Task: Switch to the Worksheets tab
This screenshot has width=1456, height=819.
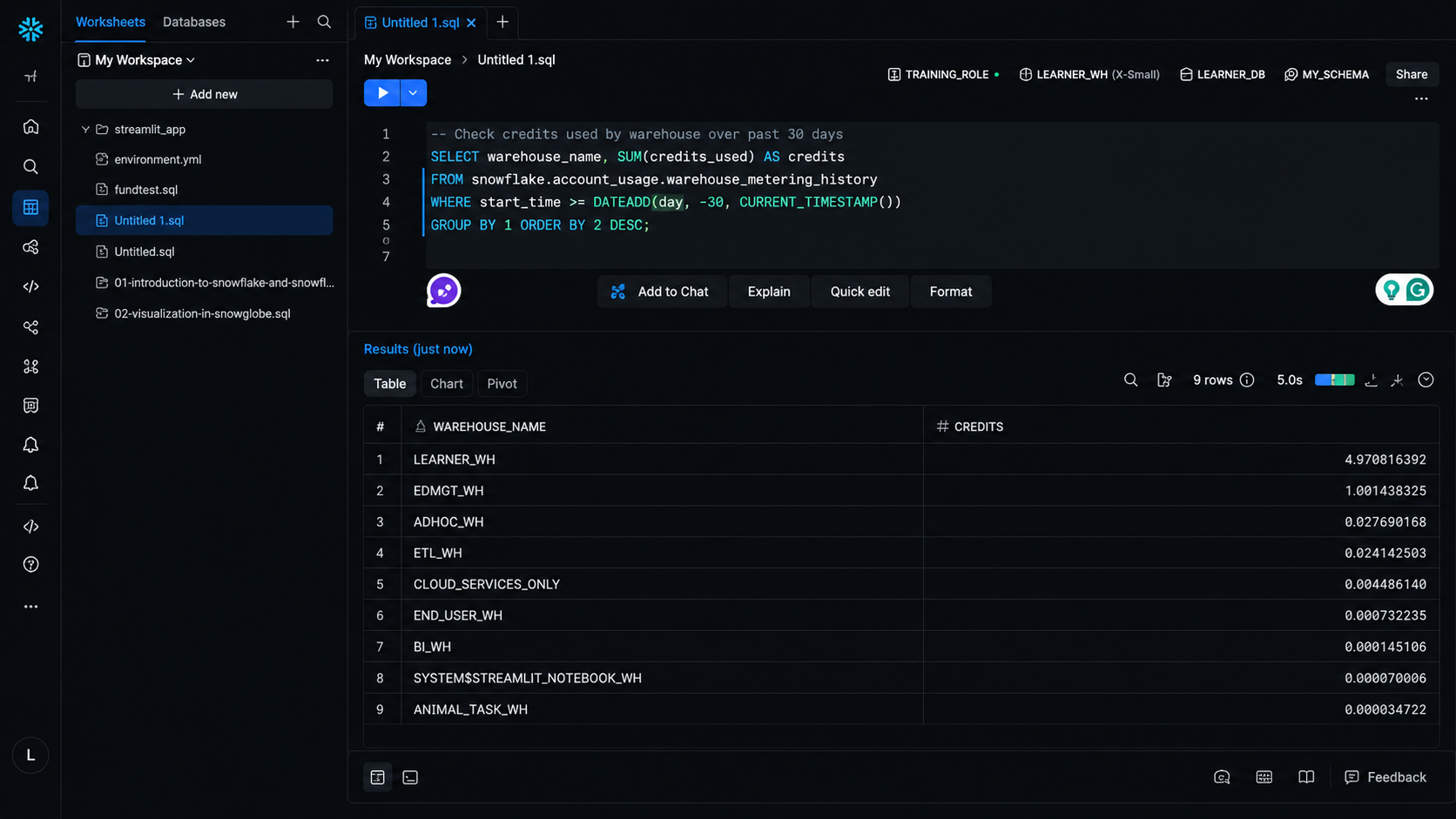Action: [x=111, y=22]
